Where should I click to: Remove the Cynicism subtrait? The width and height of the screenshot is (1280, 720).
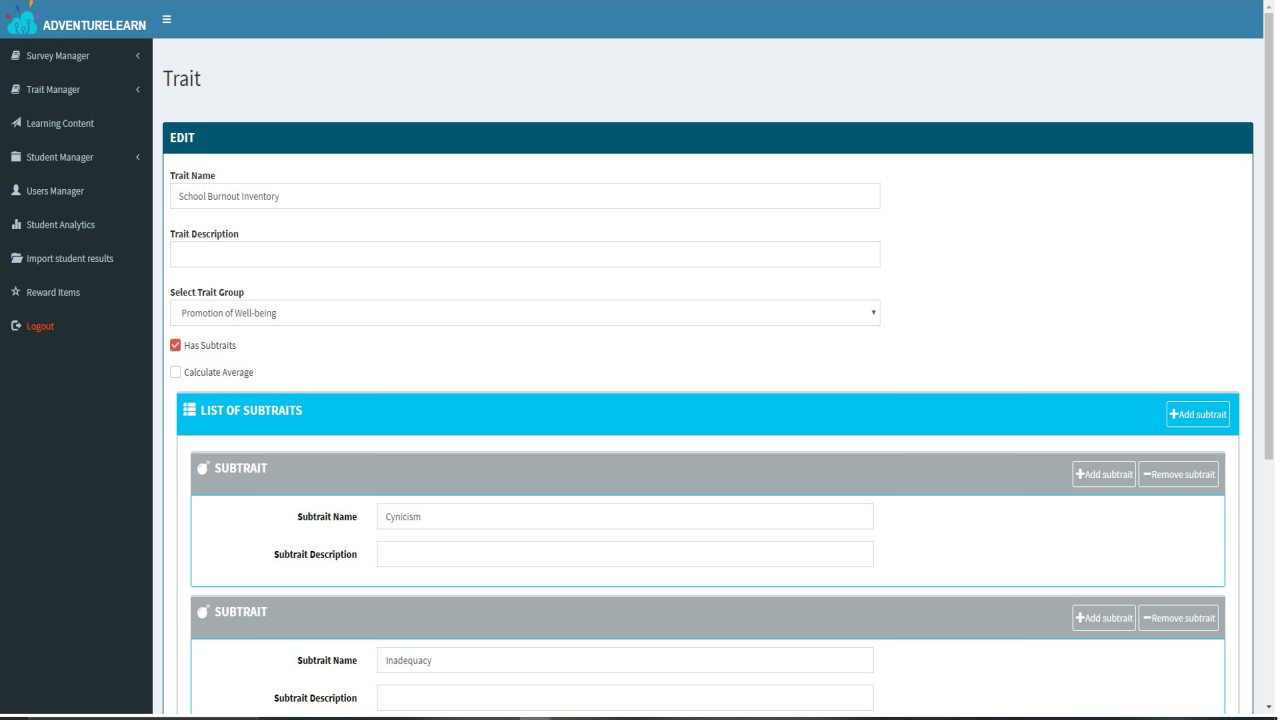(1178, 474)
